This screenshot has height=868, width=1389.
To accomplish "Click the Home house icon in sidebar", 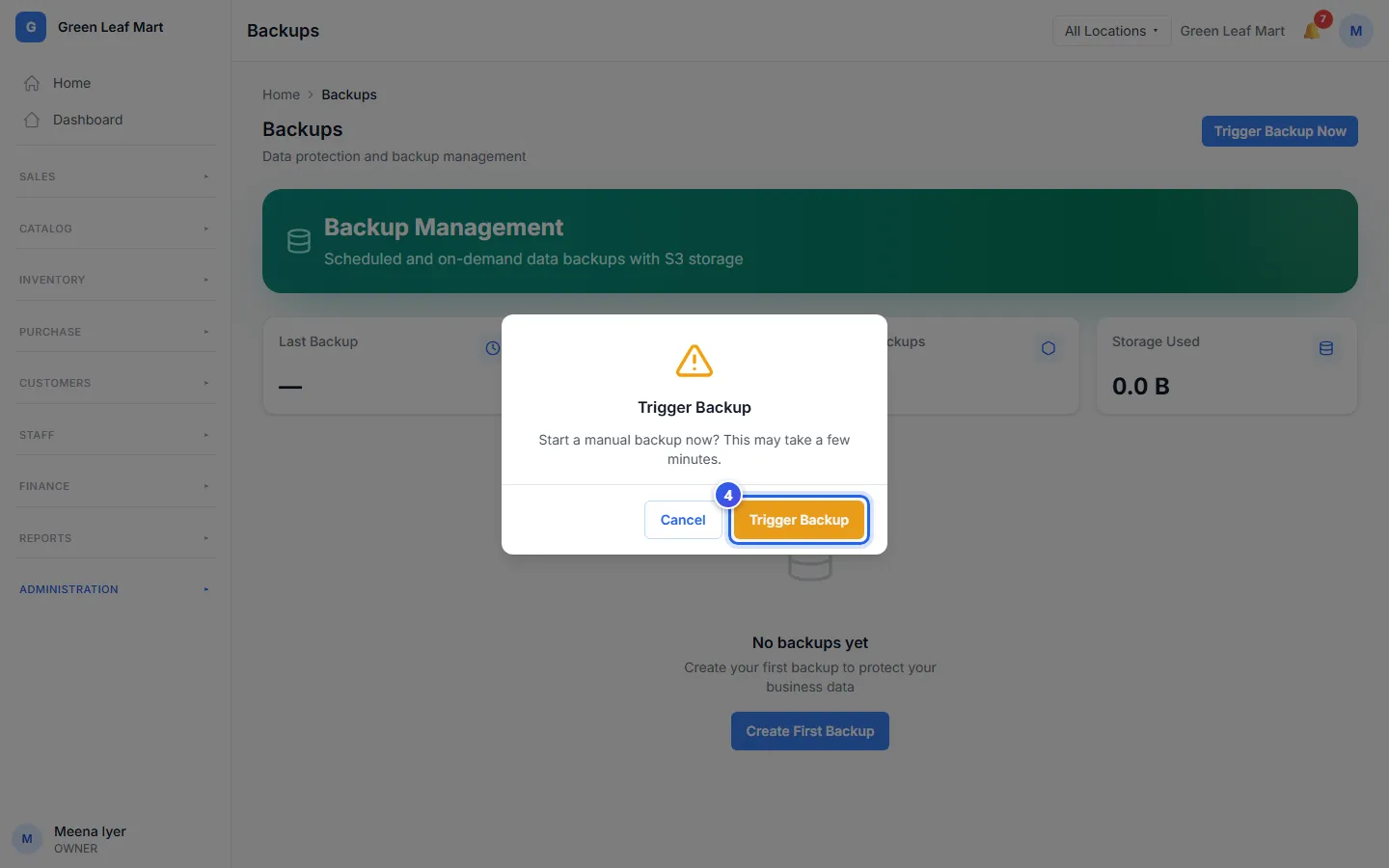I will [32, 83].
